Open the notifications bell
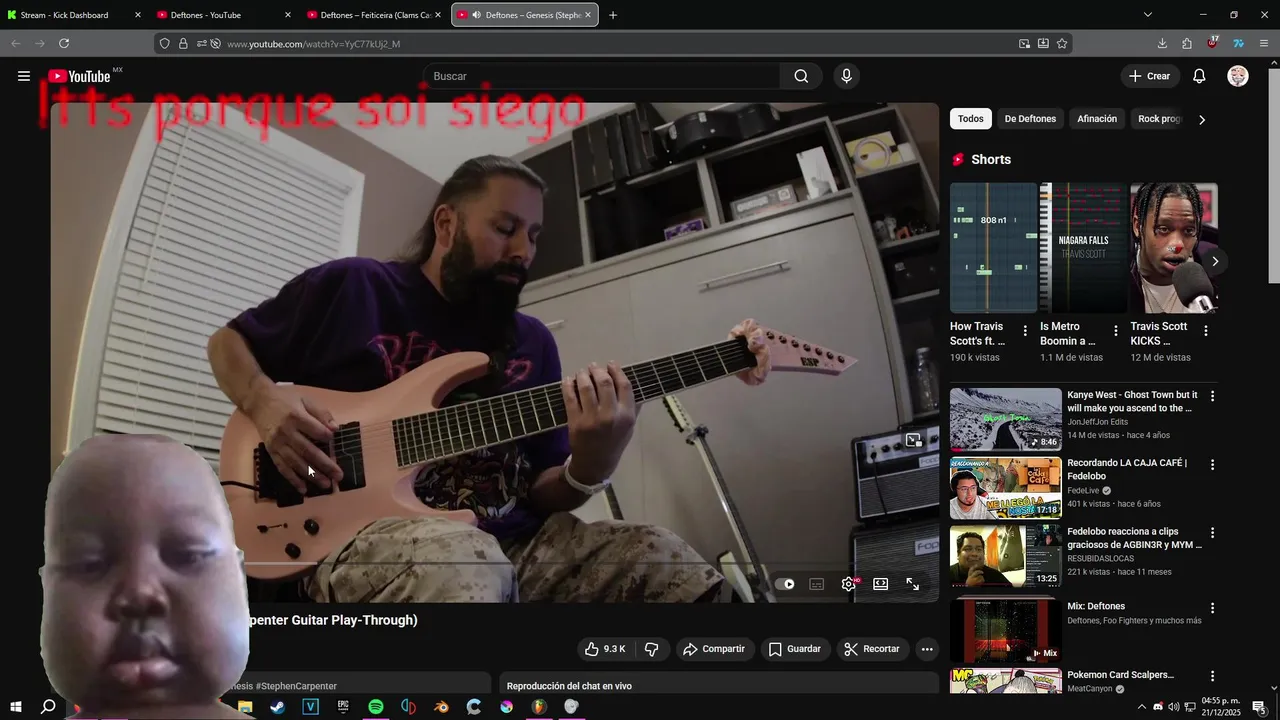The image size is (1280, 720). (1199, 76)
